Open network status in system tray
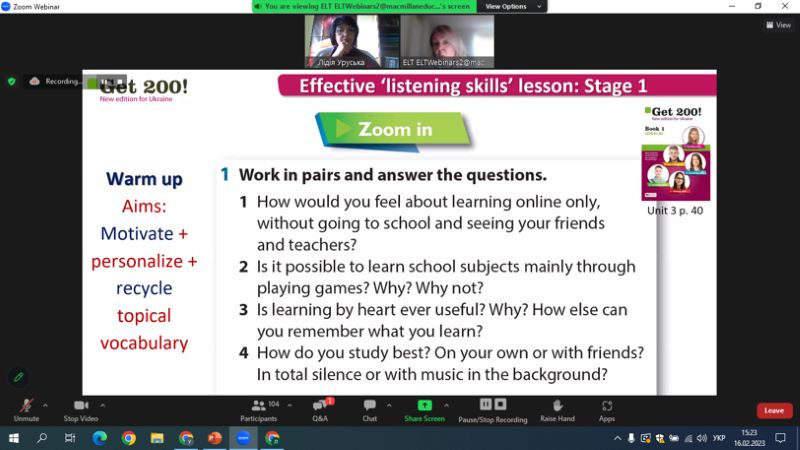Image resolution: width=800 pixels, height=450 pixels. [x=688, y=438]
